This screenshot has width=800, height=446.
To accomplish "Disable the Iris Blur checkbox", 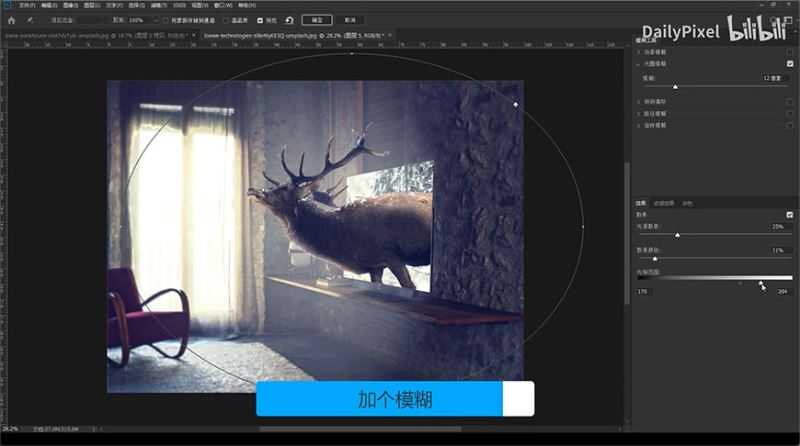I will click(x=790, y=63).
